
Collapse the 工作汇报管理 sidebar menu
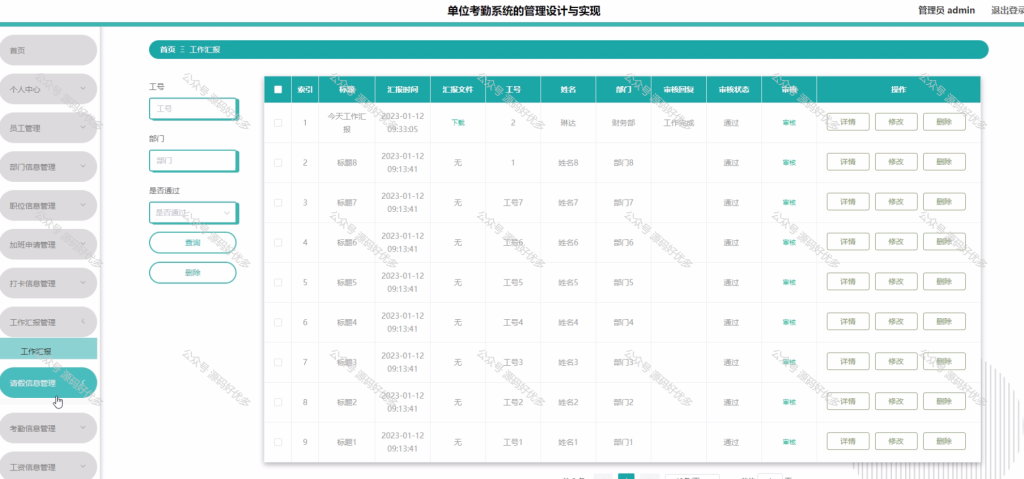48,322
